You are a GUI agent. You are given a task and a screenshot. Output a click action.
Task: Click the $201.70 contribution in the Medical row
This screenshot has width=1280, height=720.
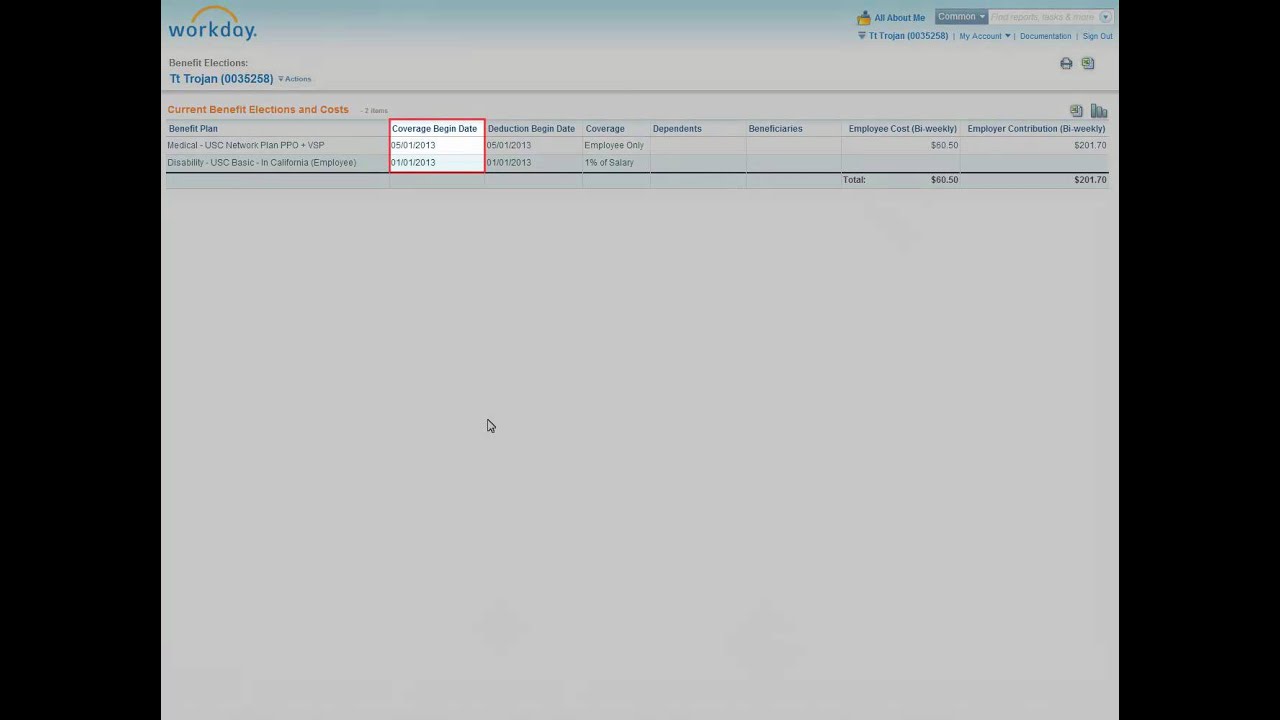click(1090, 146)
